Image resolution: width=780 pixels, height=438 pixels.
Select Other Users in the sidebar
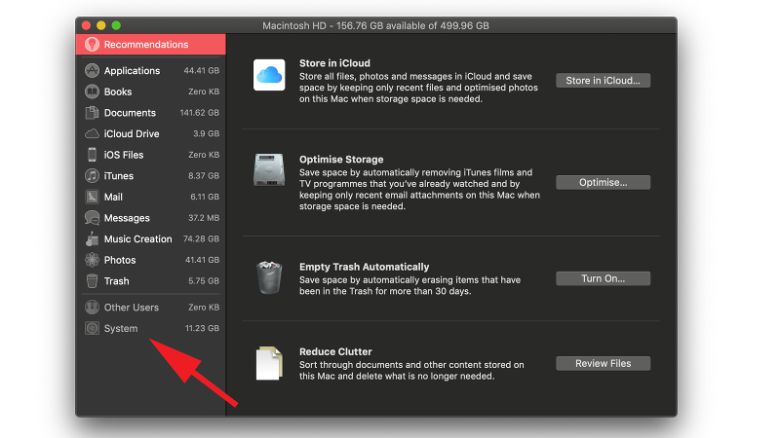pyautogui.click(x=131, y=307)
